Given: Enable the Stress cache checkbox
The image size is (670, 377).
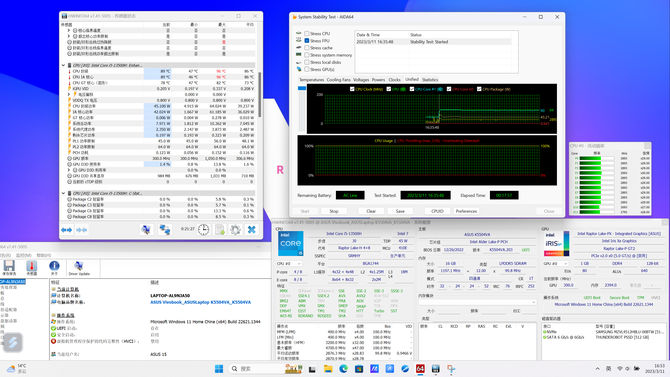Looking at the screenshot, I should click(x=307, y=48).
